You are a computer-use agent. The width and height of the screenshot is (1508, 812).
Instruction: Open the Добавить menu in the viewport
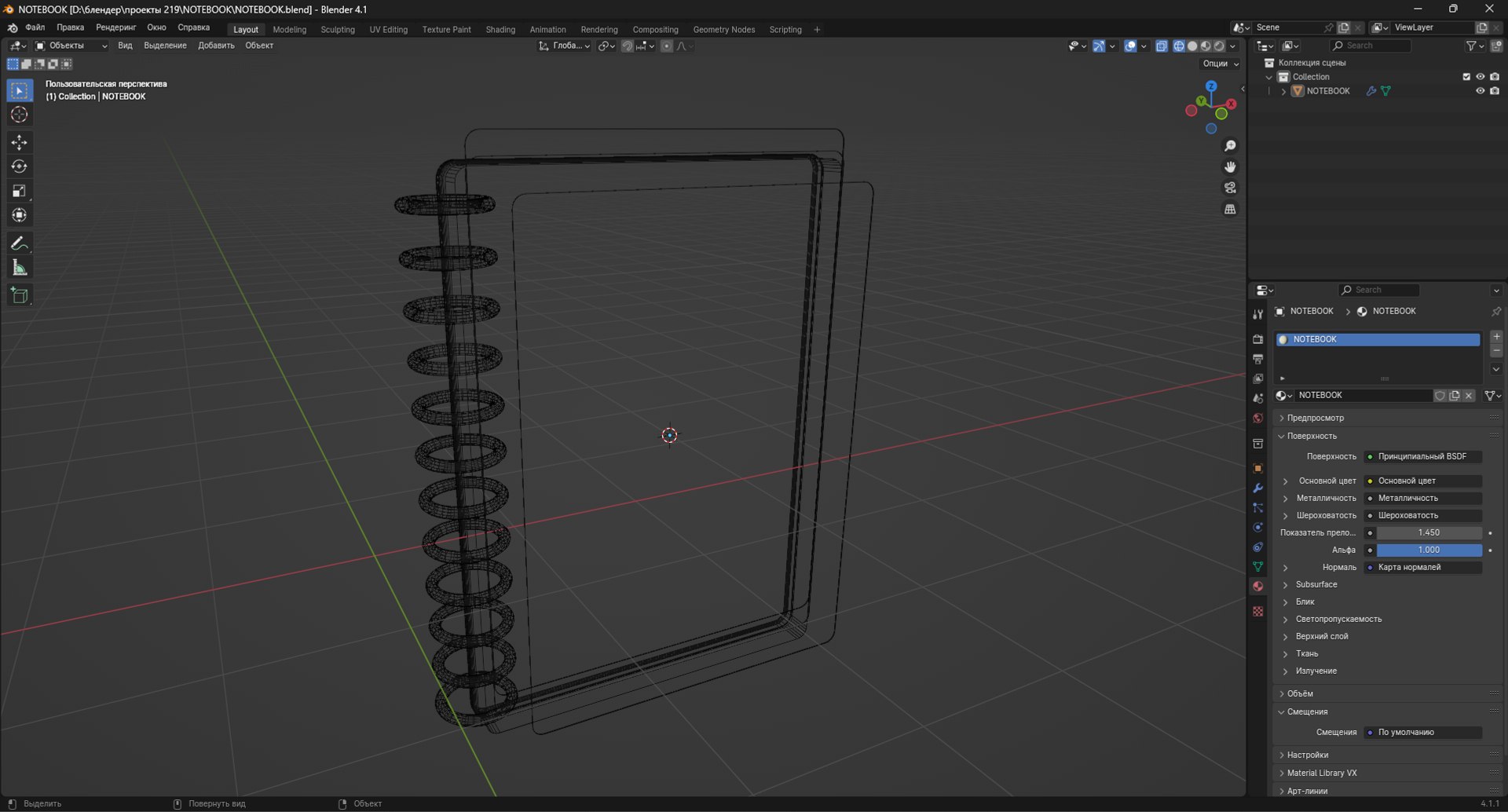pos(216,46)
